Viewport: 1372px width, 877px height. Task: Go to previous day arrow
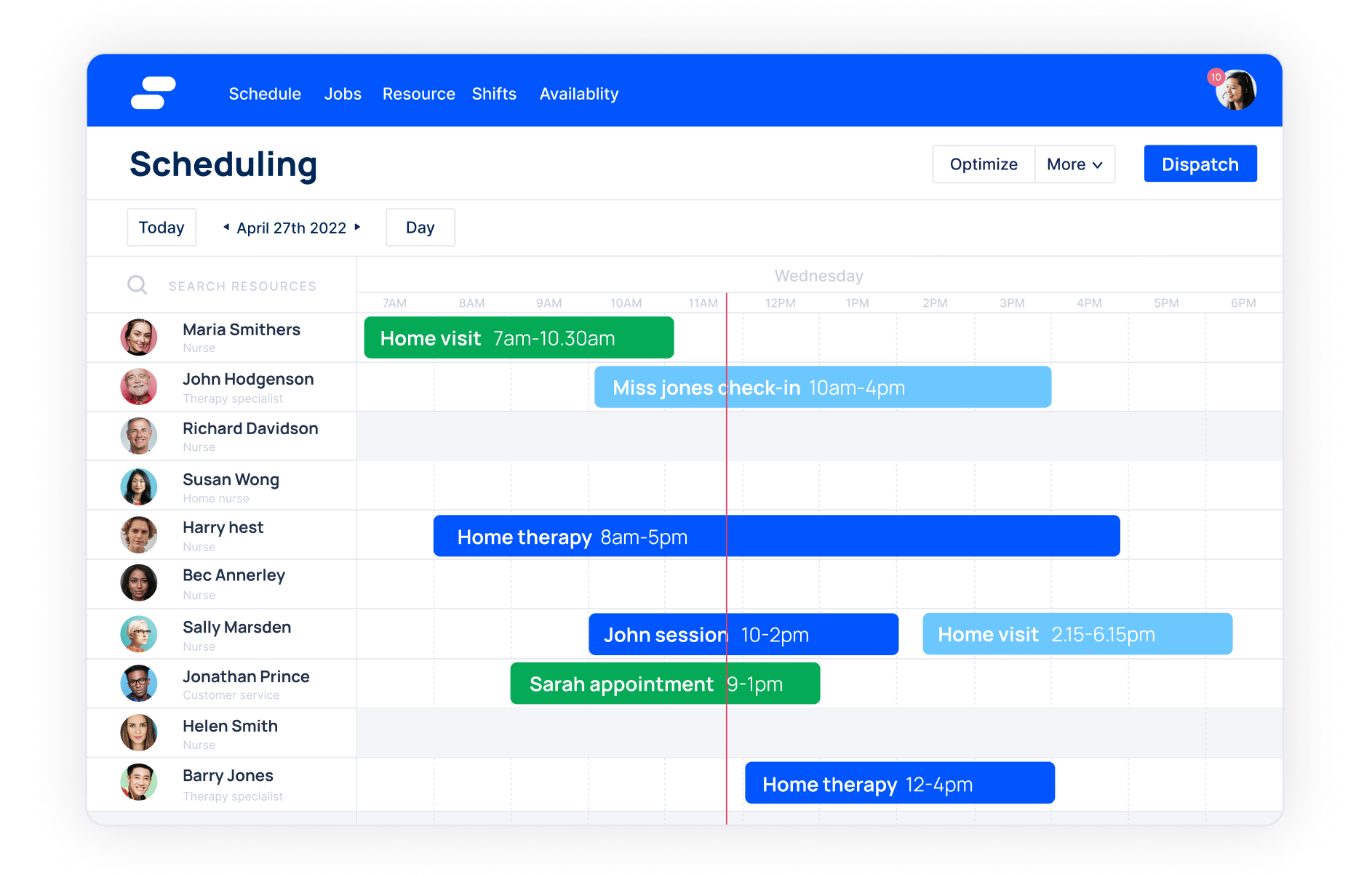(x=226, y=228)
